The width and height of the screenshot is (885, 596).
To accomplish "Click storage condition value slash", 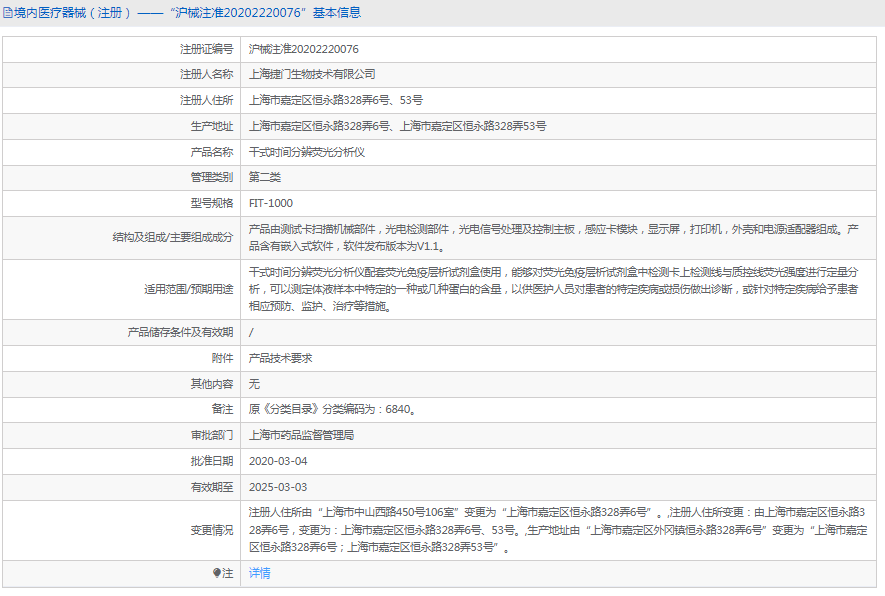I will click(x=251, y=332).
